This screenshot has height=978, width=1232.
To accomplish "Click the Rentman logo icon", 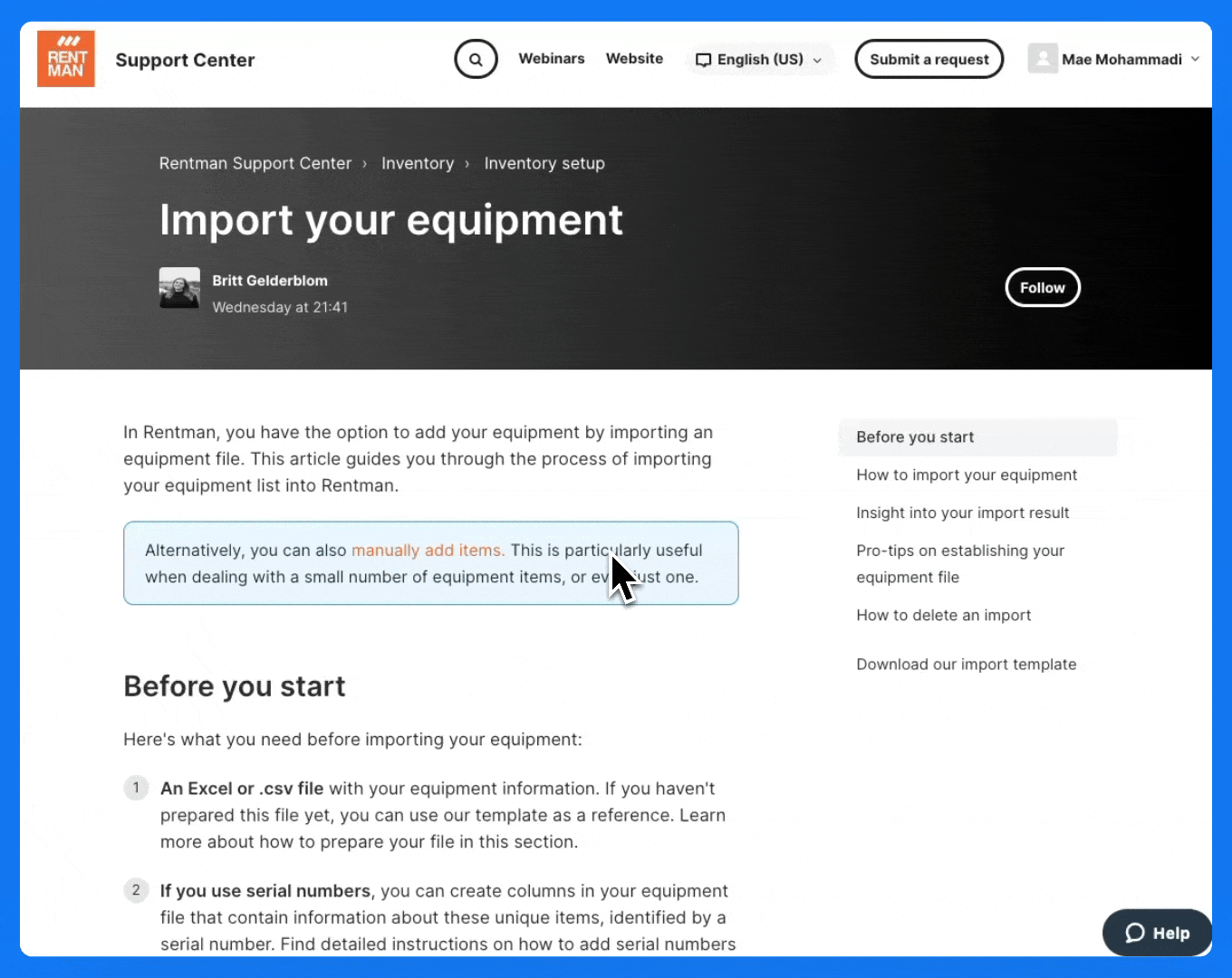I will [x=66, y=59].
